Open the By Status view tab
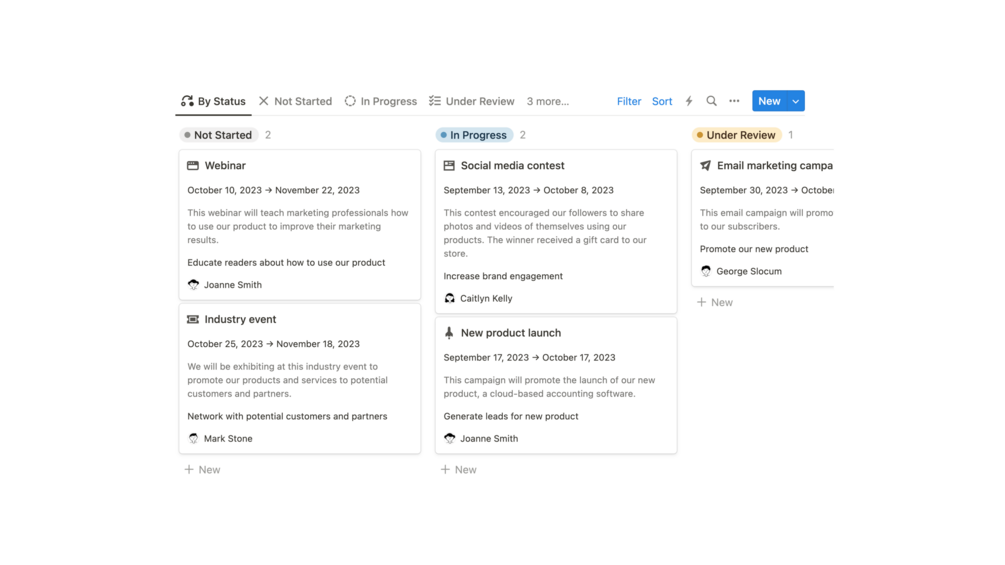 point(213,101)
